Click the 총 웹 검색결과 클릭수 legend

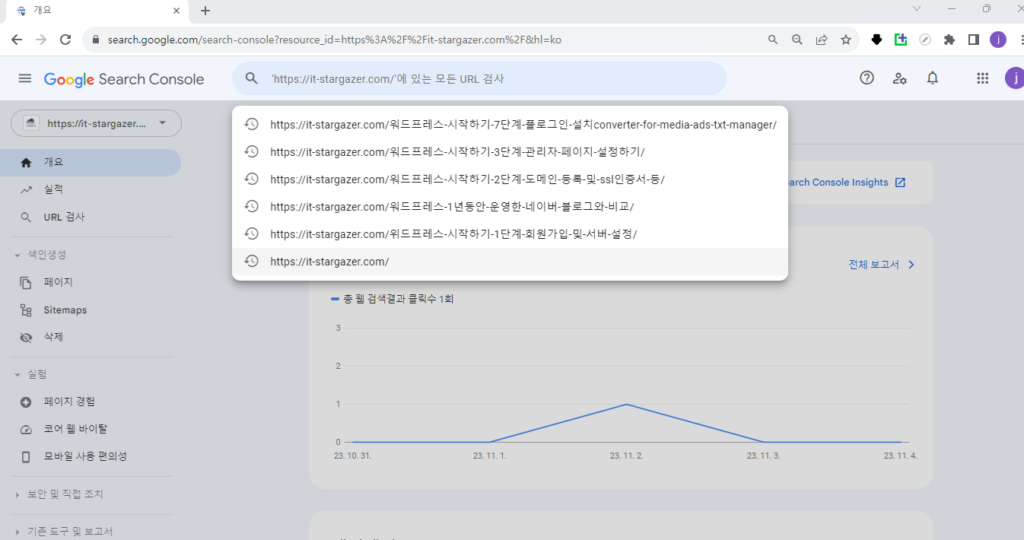point(392,298)
